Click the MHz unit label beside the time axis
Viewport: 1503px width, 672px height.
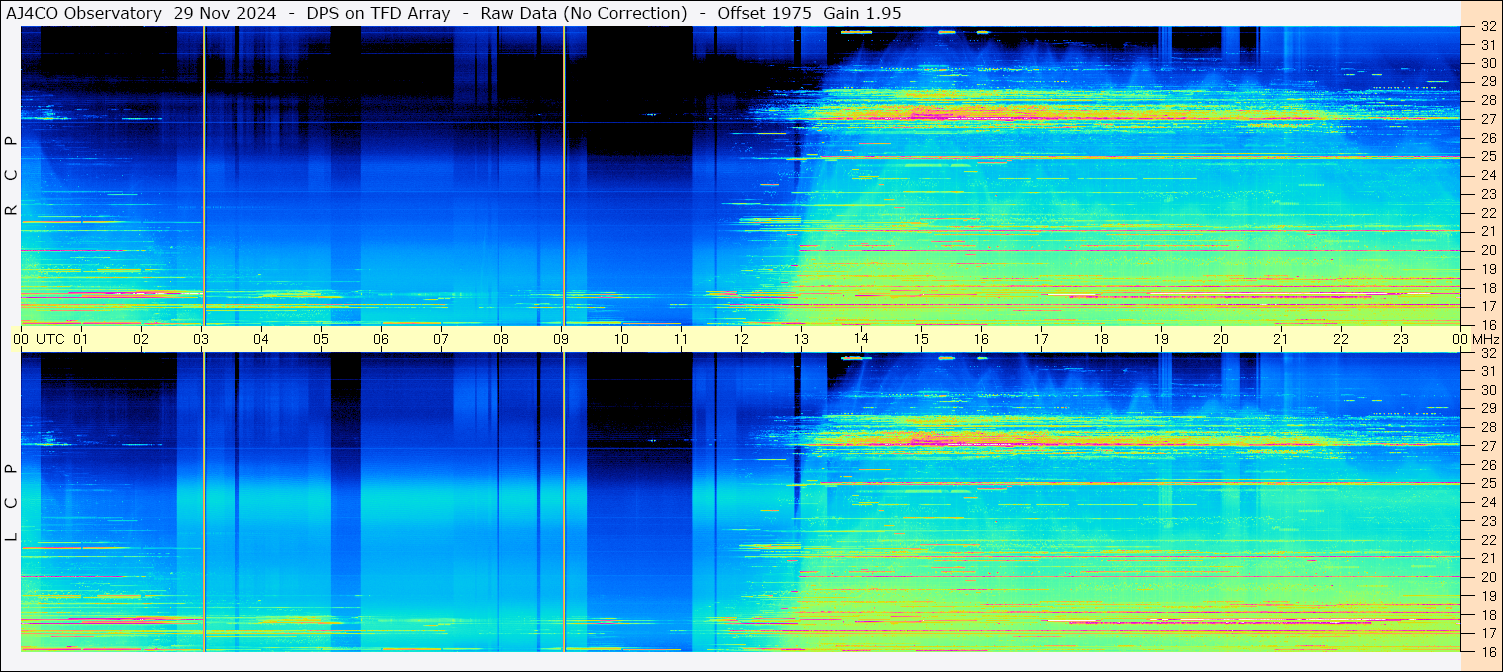click(x=1486, y=339)
